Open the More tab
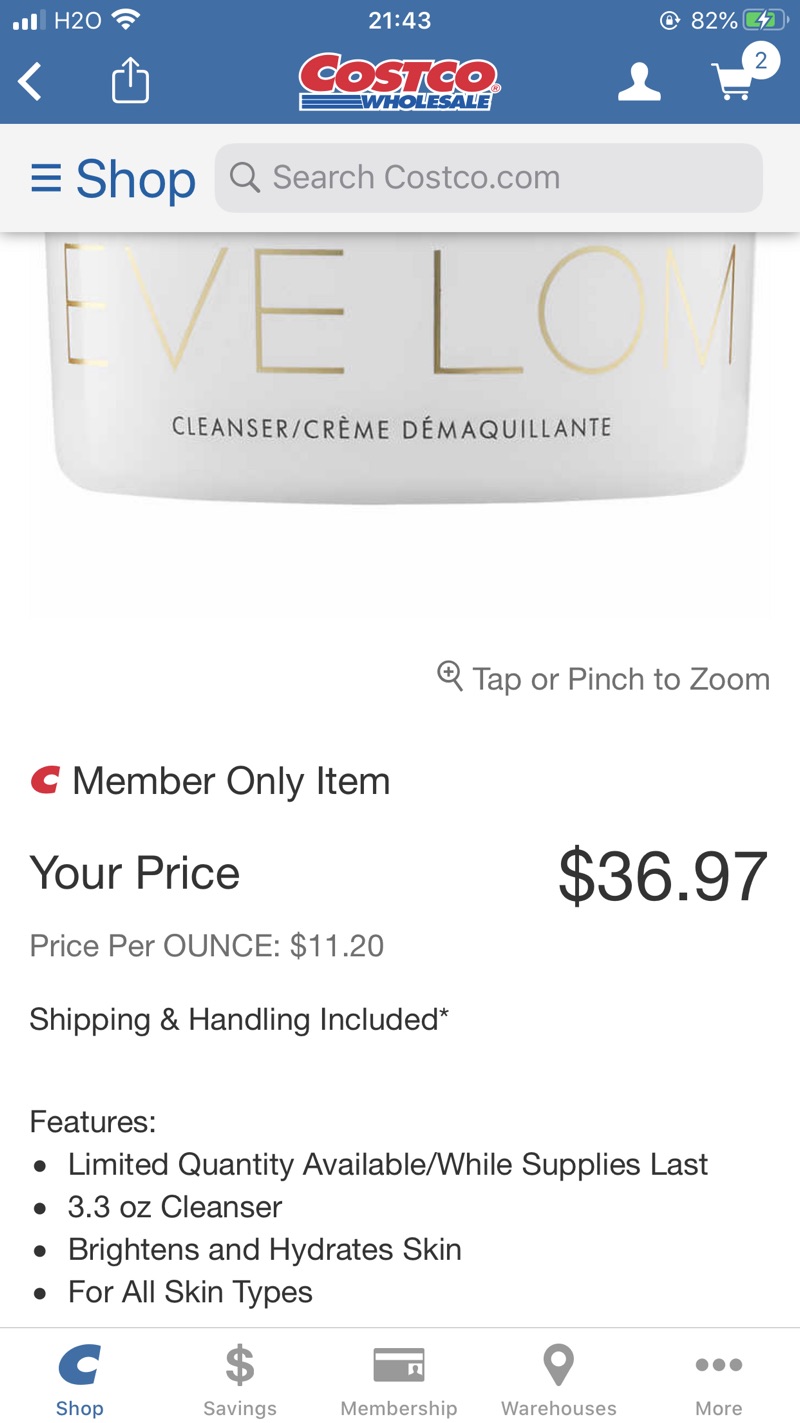The height and width of the screenshot is (1423, 800). [718, 1380]
